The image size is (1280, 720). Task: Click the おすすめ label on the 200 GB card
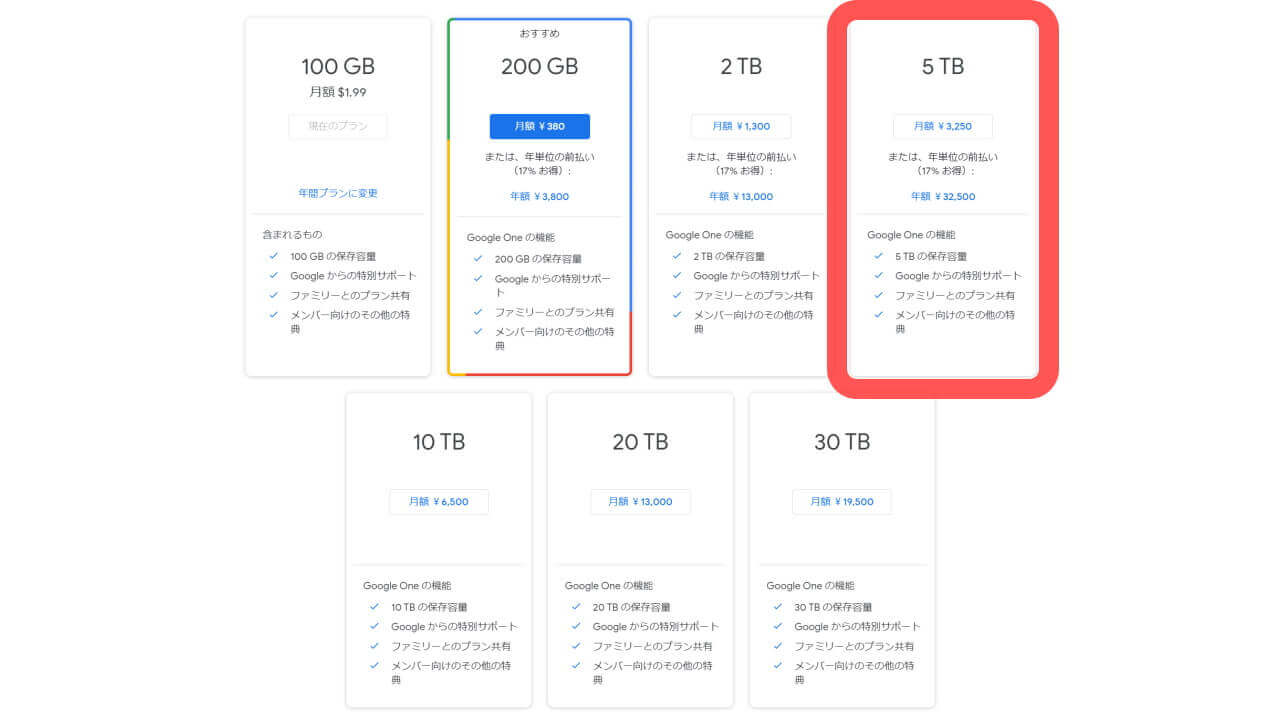tap(539, 33)
